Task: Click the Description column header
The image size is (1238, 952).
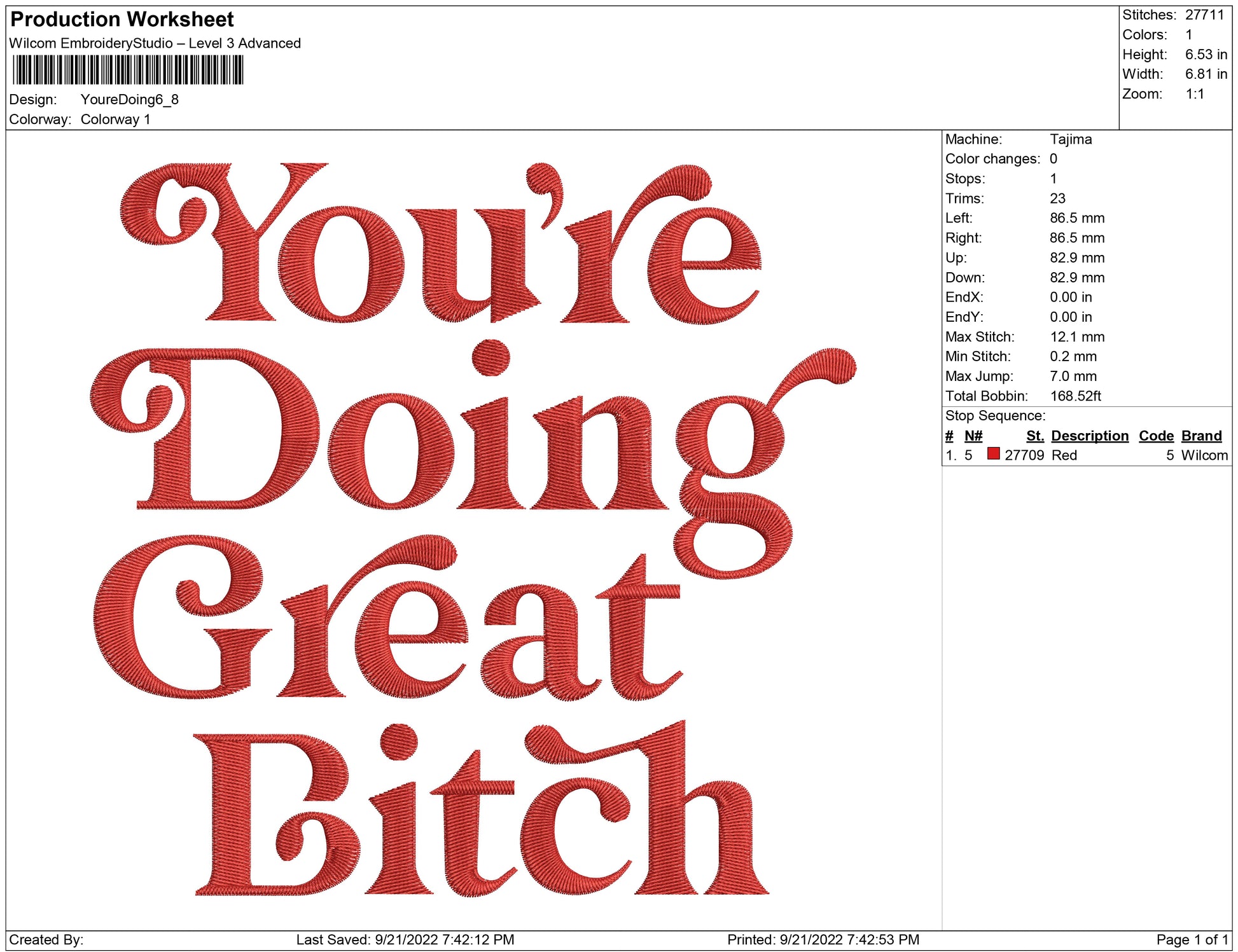Action: [x=1089, y=436]
